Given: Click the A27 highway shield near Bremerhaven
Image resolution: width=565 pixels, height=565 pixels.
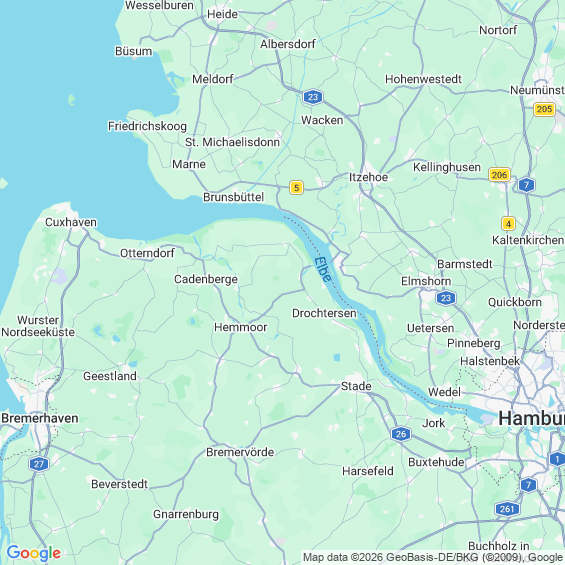Looking at the screenshot, I should [39, 464].
